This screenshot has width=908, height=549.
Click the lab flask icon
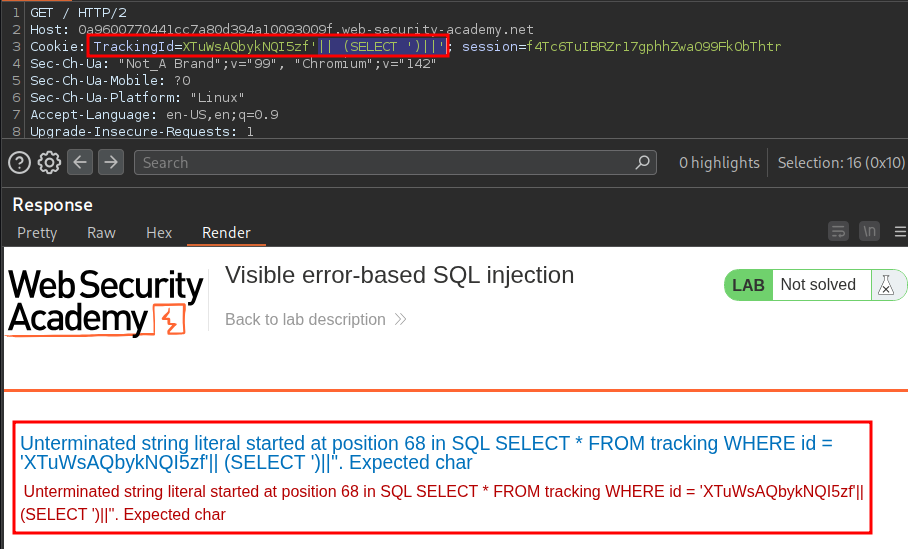[884, 285]
